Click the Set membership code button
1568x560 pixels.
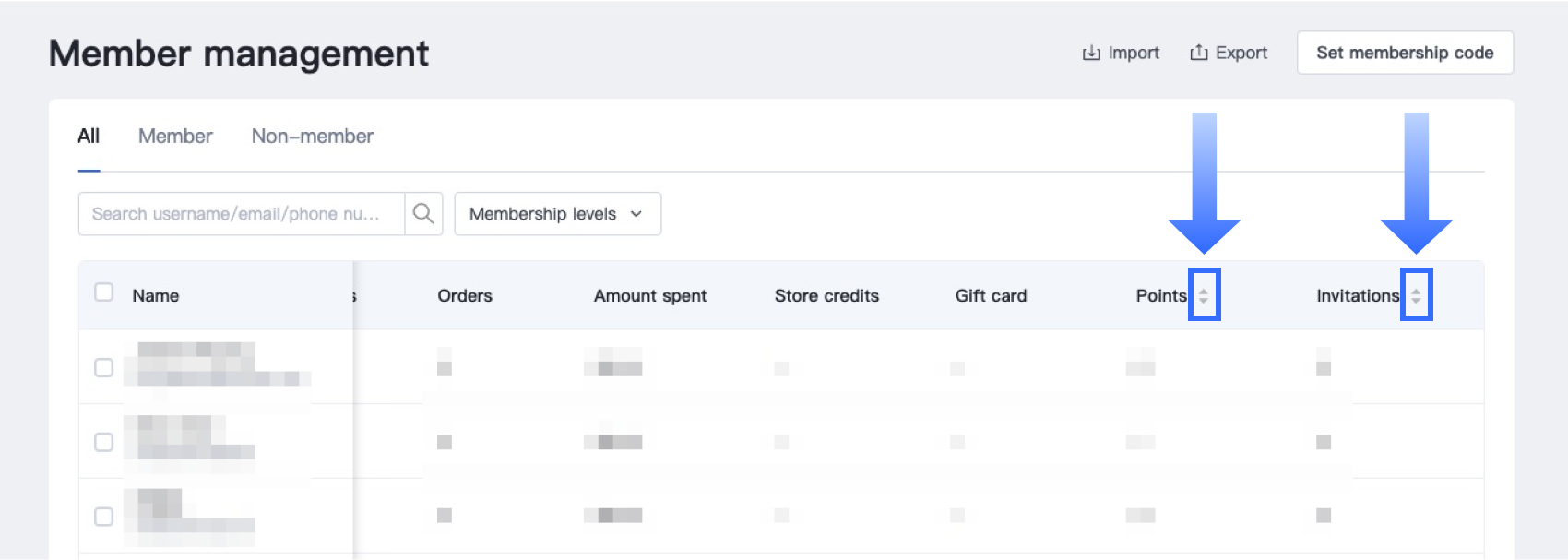click(1404, 53)
